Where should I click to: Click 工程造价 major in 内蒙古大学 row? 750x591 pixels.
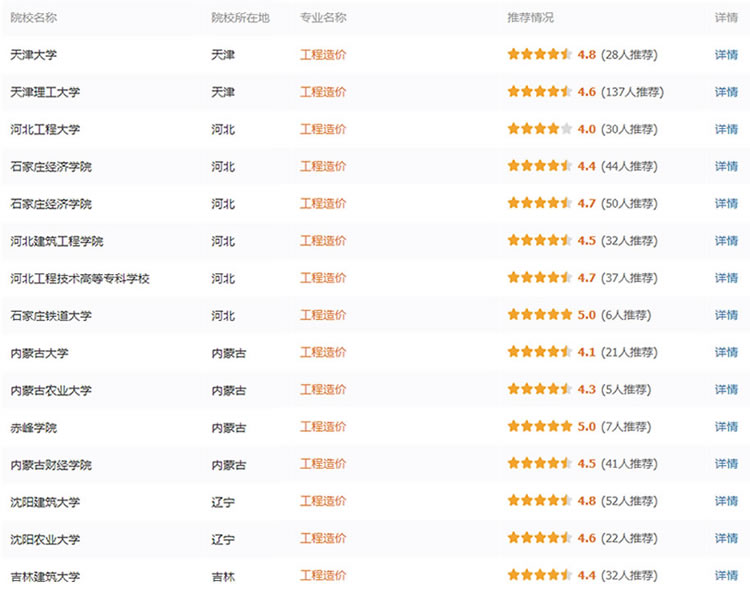(323, 352)
